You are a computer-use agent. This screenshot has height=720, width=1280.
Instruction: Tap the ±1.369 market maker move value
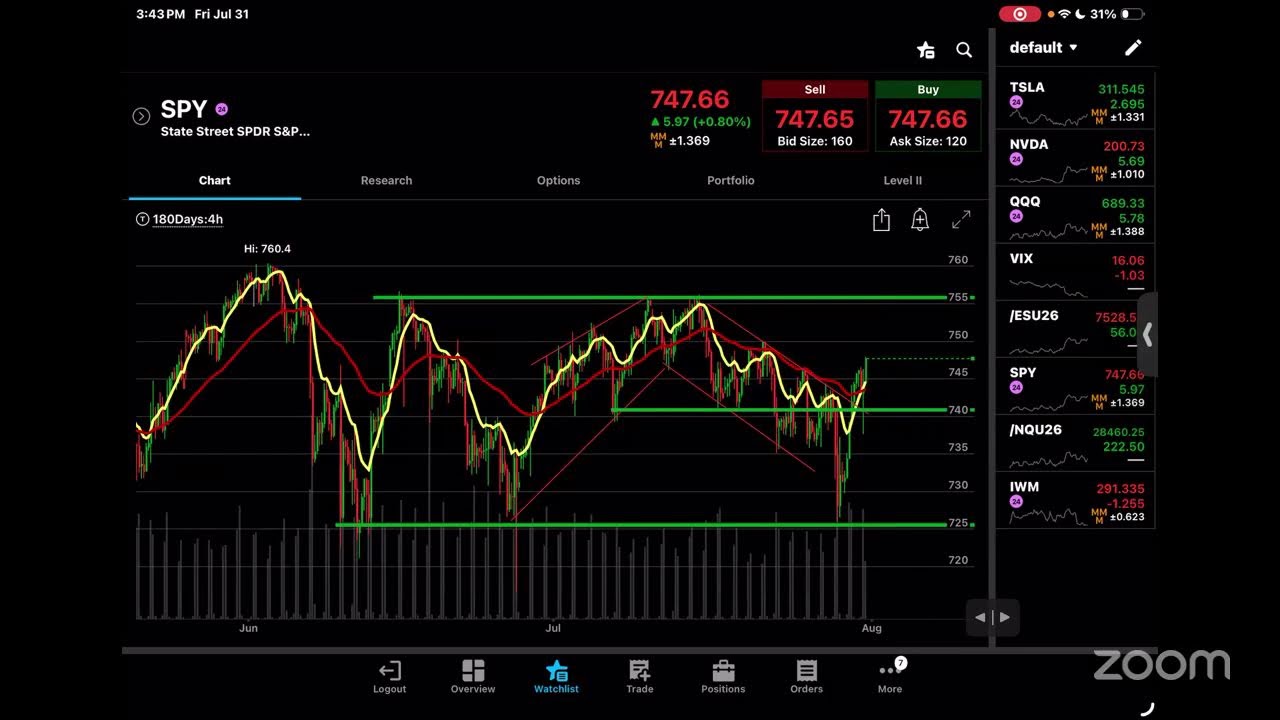click(x=688, y=141)
